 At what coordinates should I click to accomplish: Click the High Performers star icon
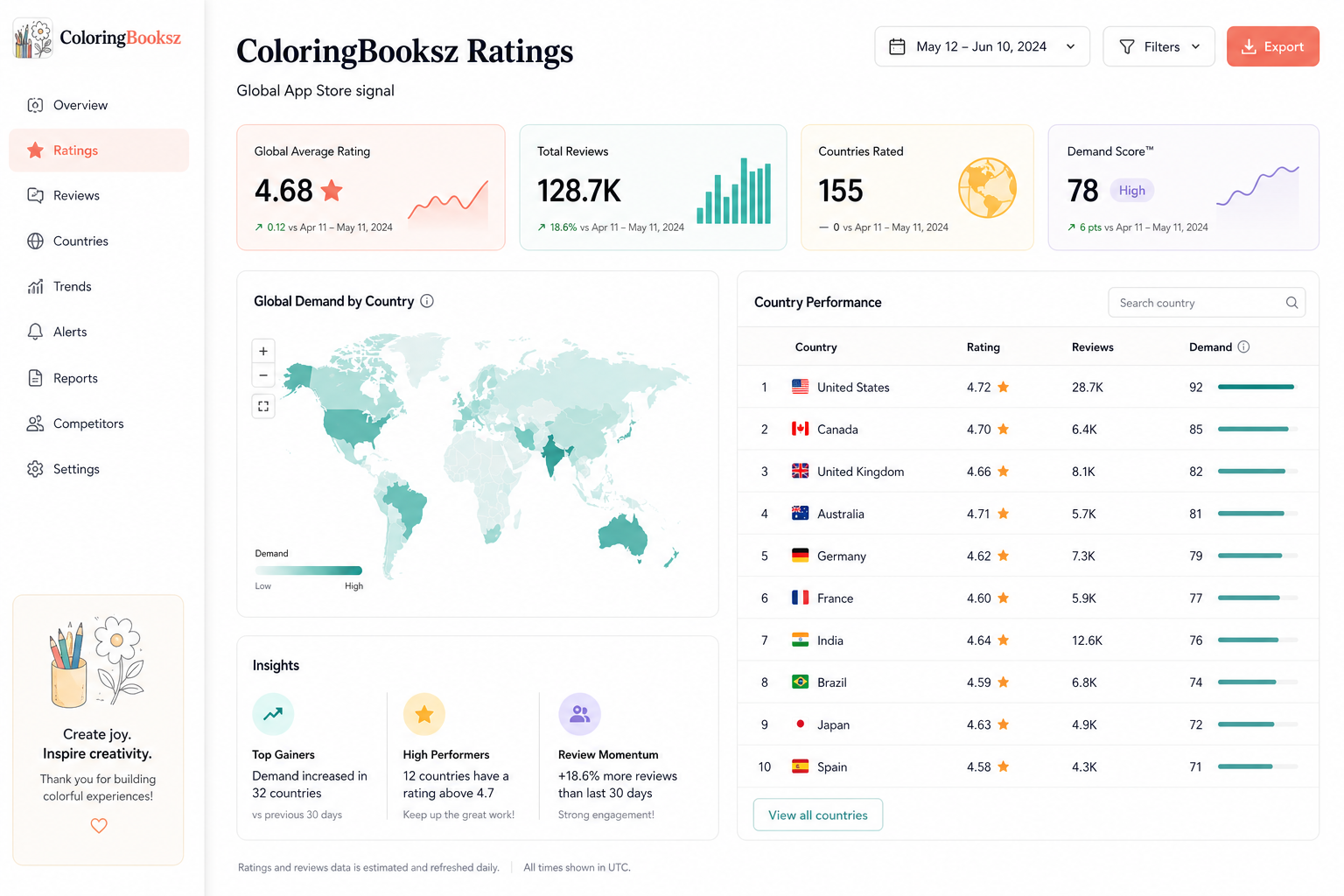(x=423, y=714)
